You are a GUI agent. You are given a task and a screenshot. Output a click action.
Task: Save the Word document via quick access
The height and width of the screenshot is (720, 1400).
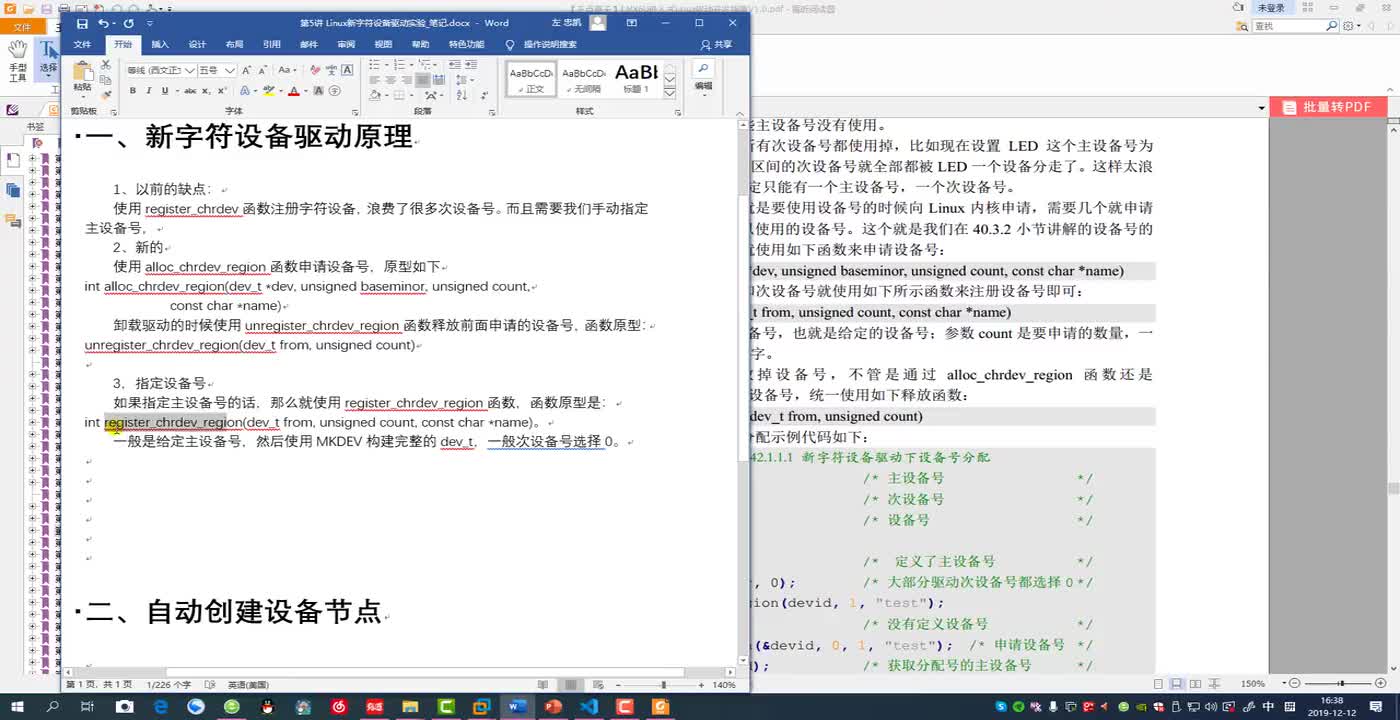point(82,23)
